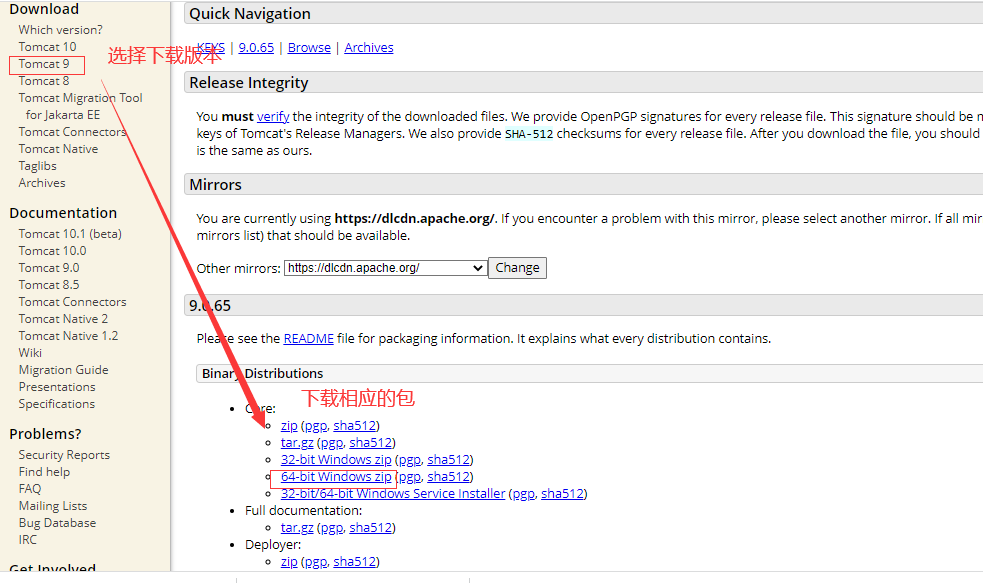
Task: Expand the Other mirrors dropdown
Action: pyautogui.click(x=385, y=268)
